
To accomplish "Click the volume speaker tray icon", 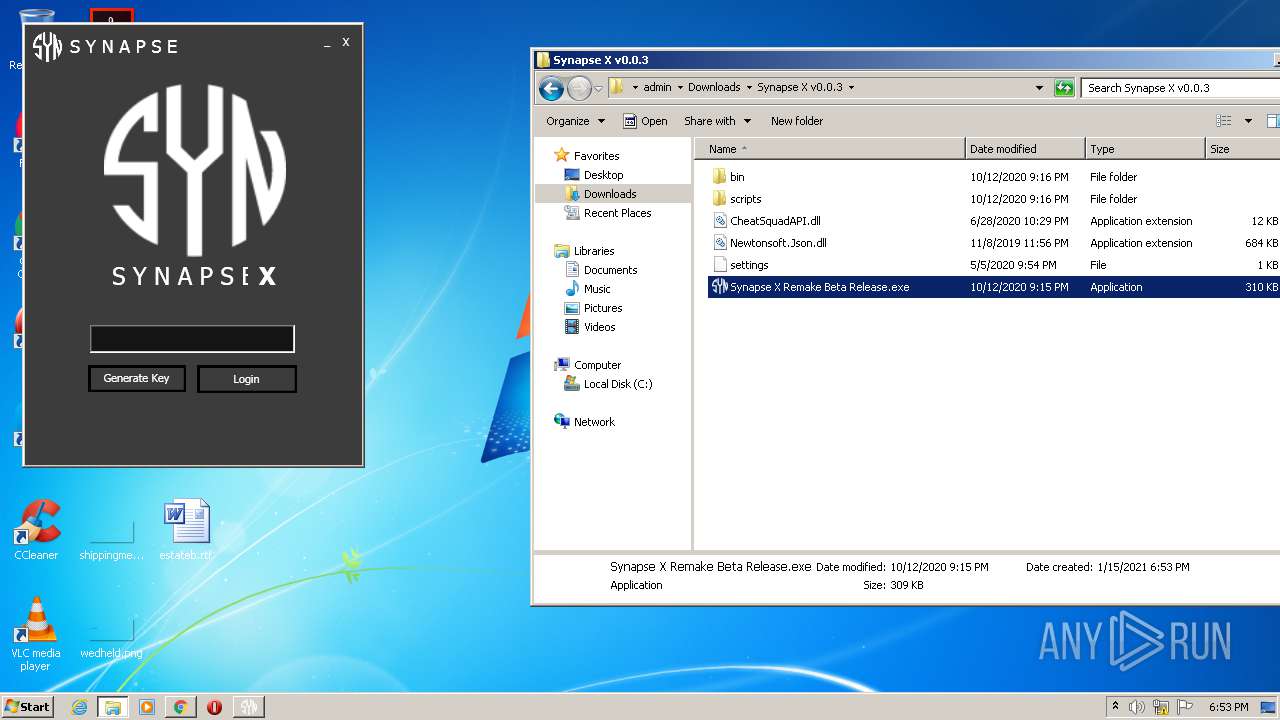I will click(1137, 707).
